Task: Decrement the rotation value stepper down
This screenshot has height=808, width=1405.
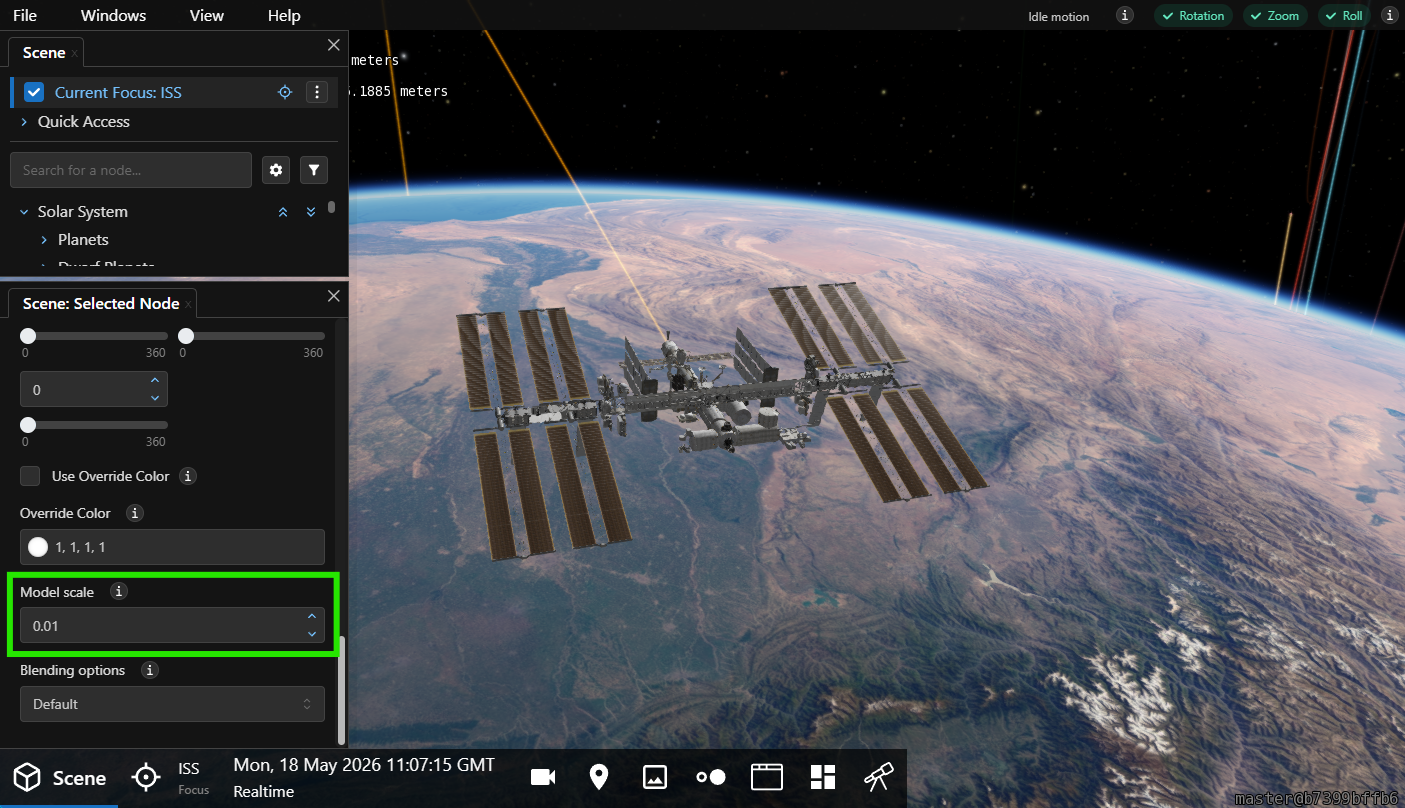Action: [155, 397]
